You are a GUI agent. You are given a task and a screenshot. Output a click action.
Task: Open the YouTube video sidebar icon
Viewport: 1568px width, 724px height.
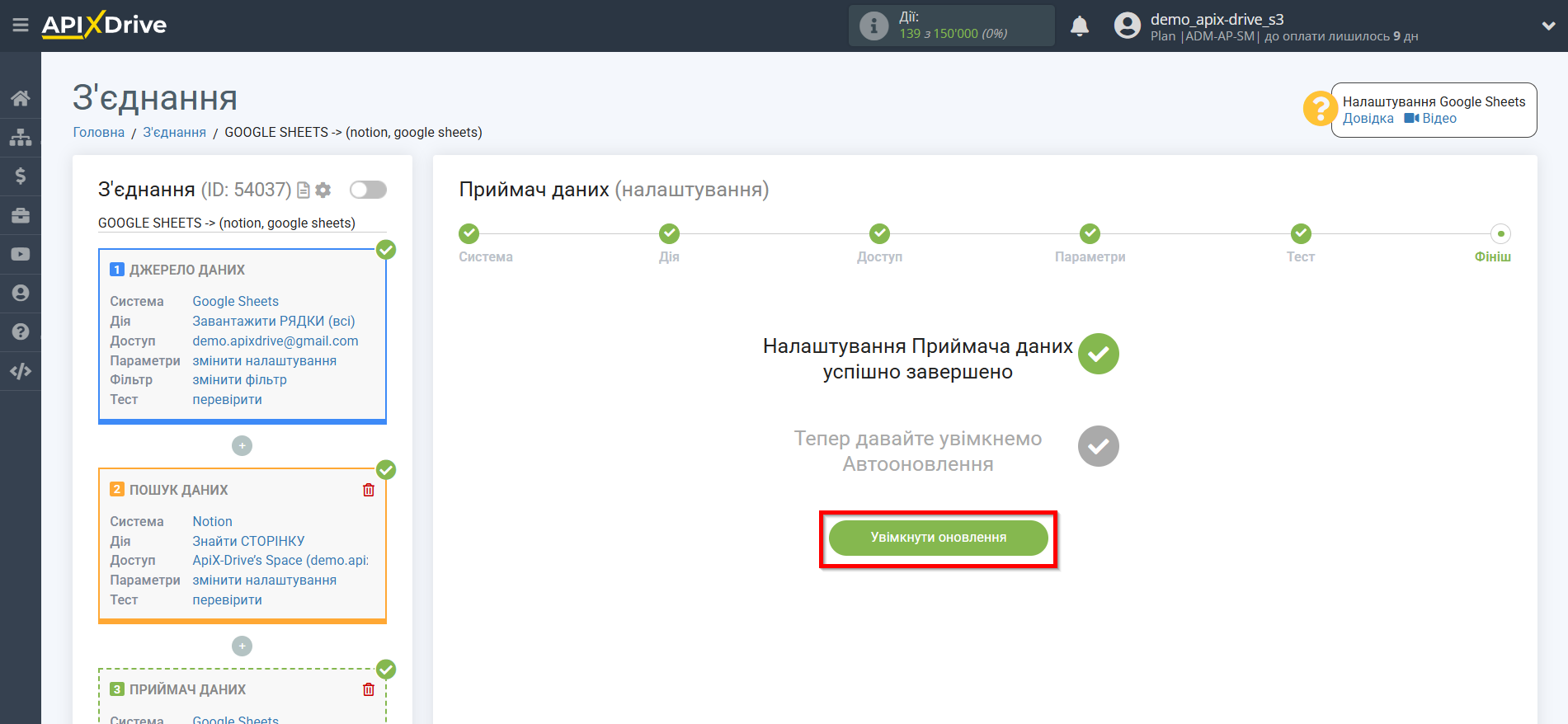[21, 254]
